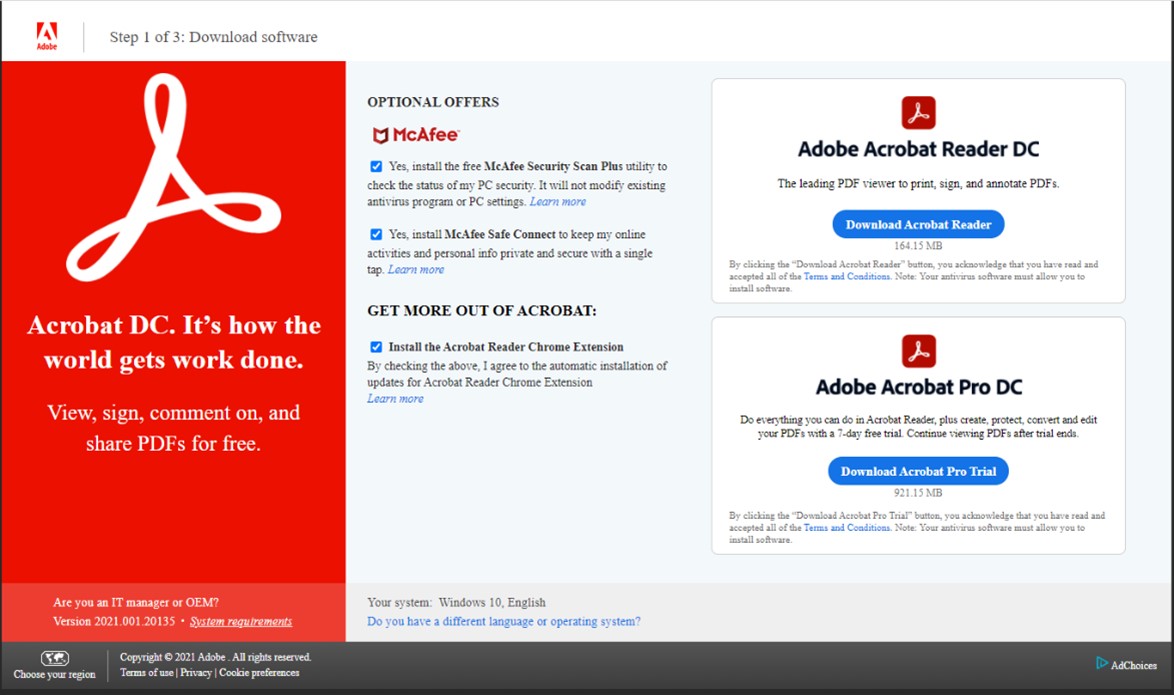1174x695 pixels.
Task: Open Learn more for McAfee Security Scan Plus
Action: [558, 201]
